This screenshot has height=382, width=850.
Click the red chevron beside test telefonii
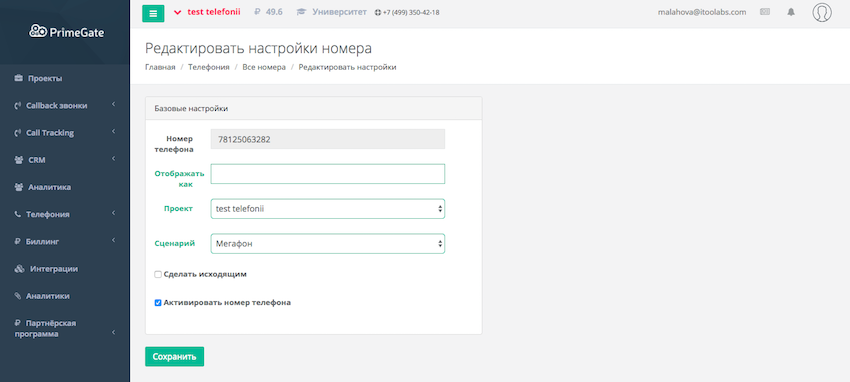[x=177, y=12]
